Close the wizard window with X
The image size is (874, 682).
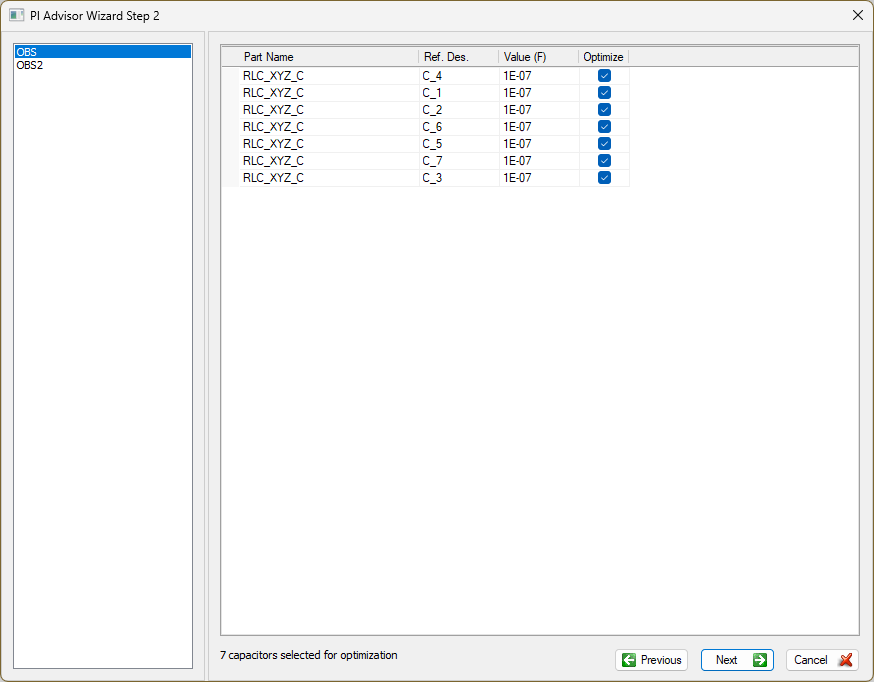(x=858, y=16)
